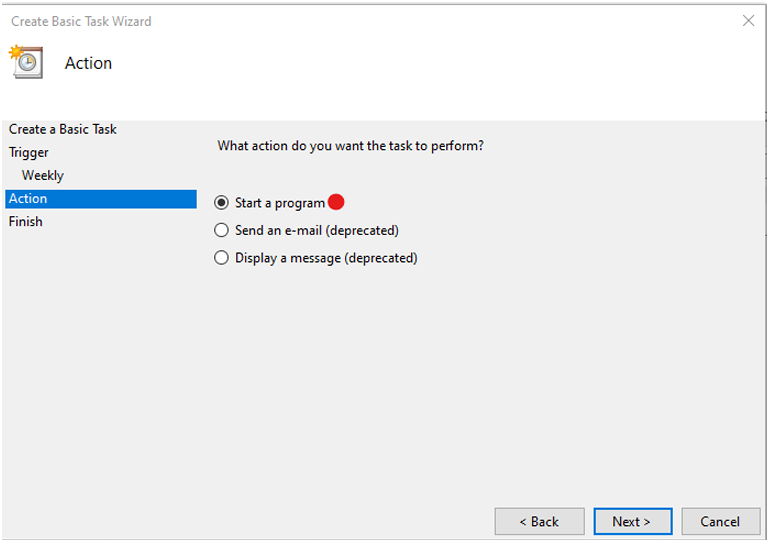Select the Display a message radio circle
Image resolution: width=782 pixels, height=540 pixels.
[221, 257]
